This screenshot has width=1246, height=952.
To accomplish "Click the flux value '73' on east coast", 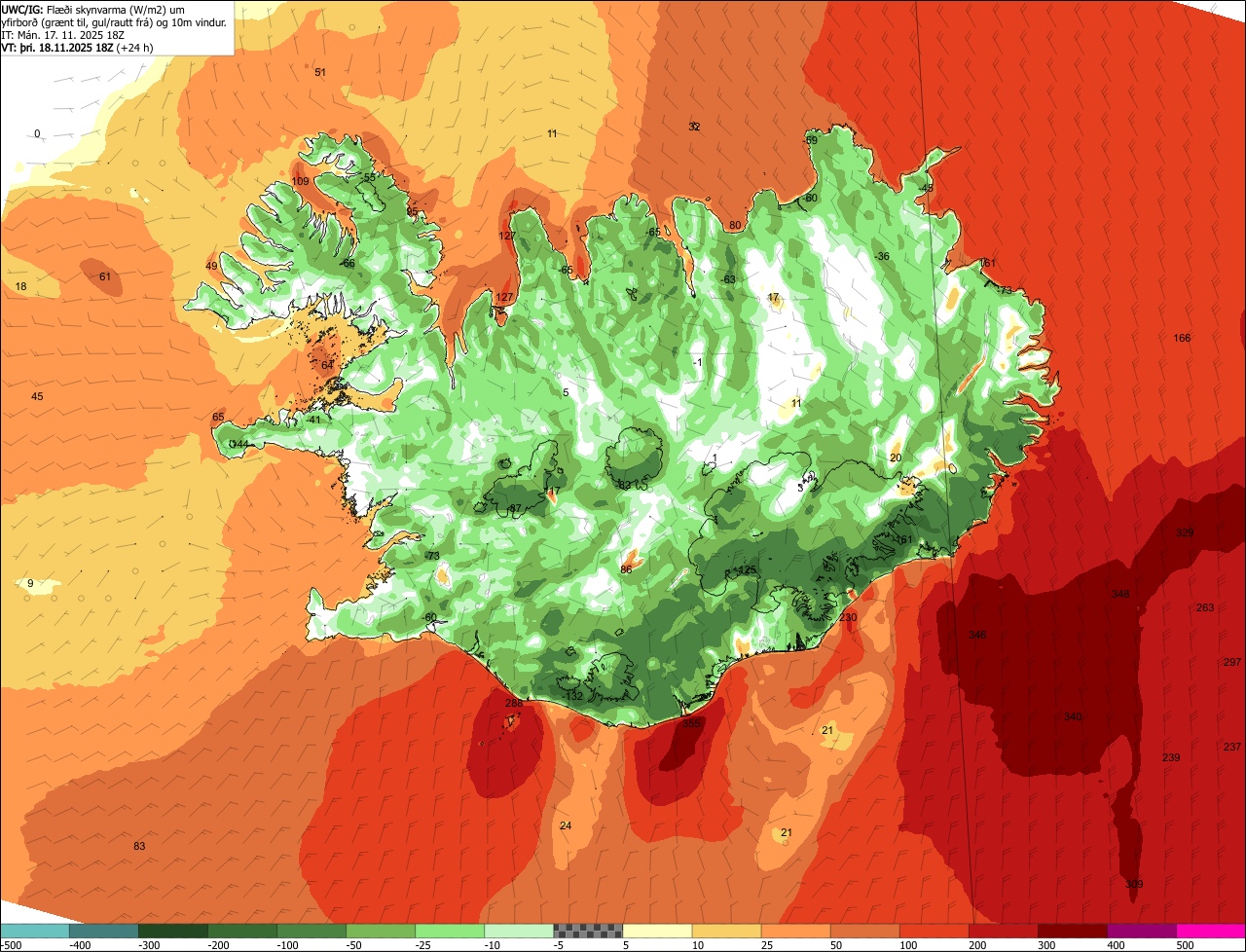I will 1006,290.
